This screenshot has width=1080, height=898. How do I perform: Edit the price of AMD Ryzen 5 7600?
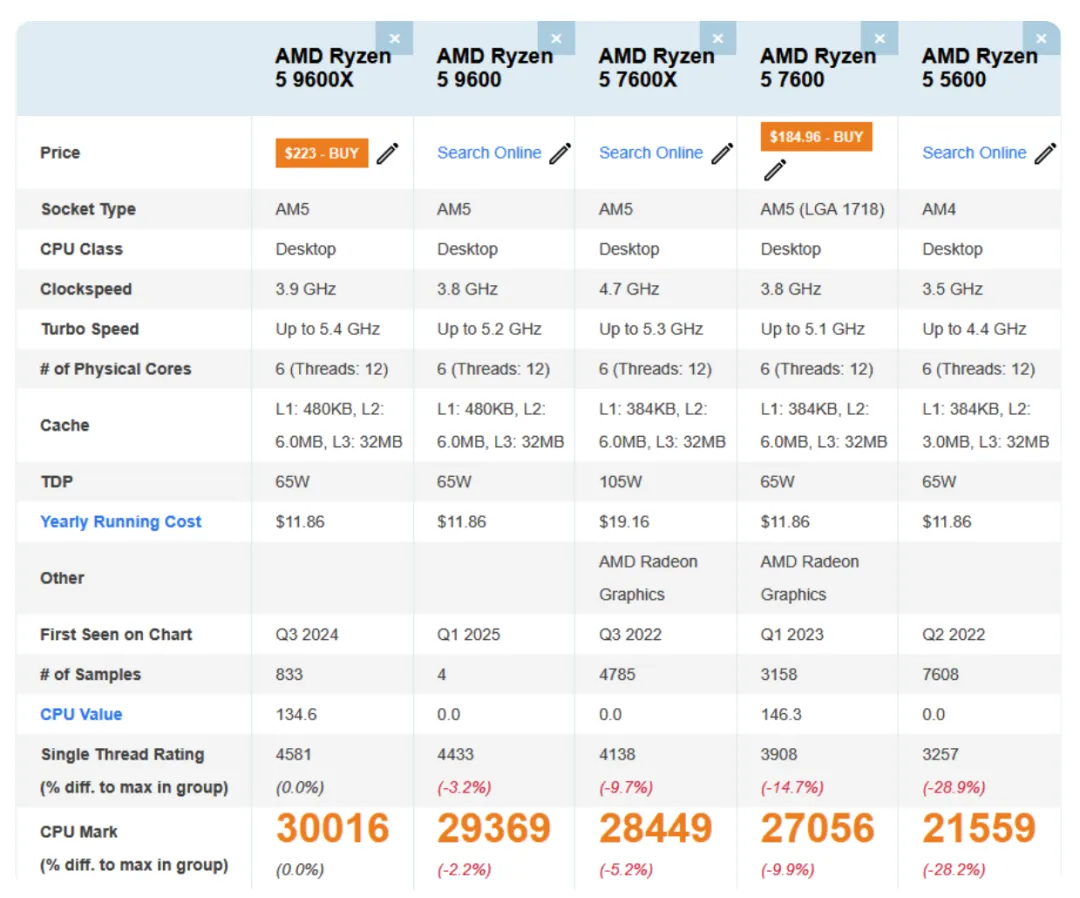click(x=774, y=171)
